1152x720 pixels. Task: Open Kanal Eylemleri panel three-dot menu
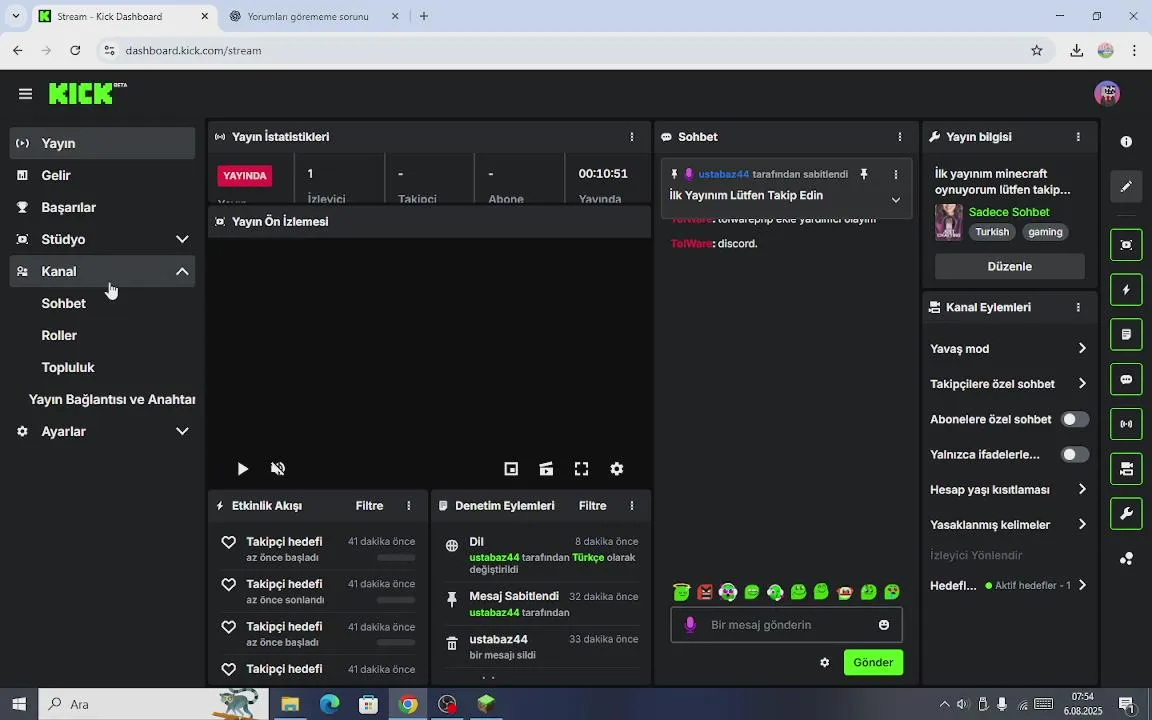[x=1078, y=307]
